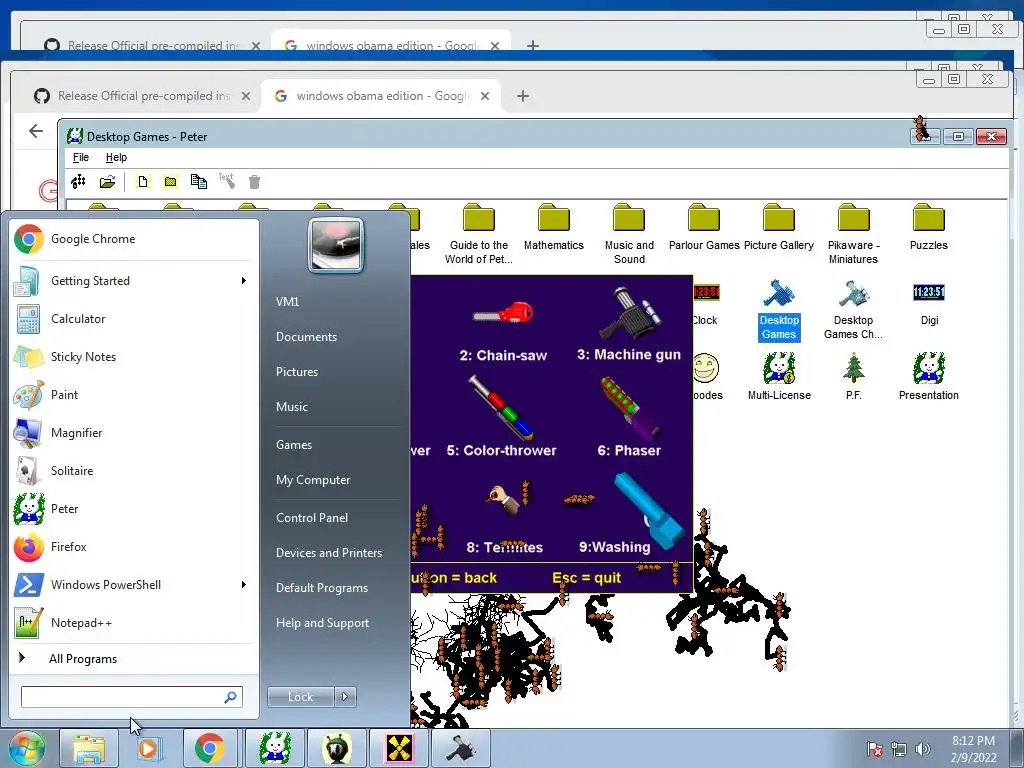Open the File menu in Desktop Games
This screenshot has height=768, width=1024.
point(81,157)
